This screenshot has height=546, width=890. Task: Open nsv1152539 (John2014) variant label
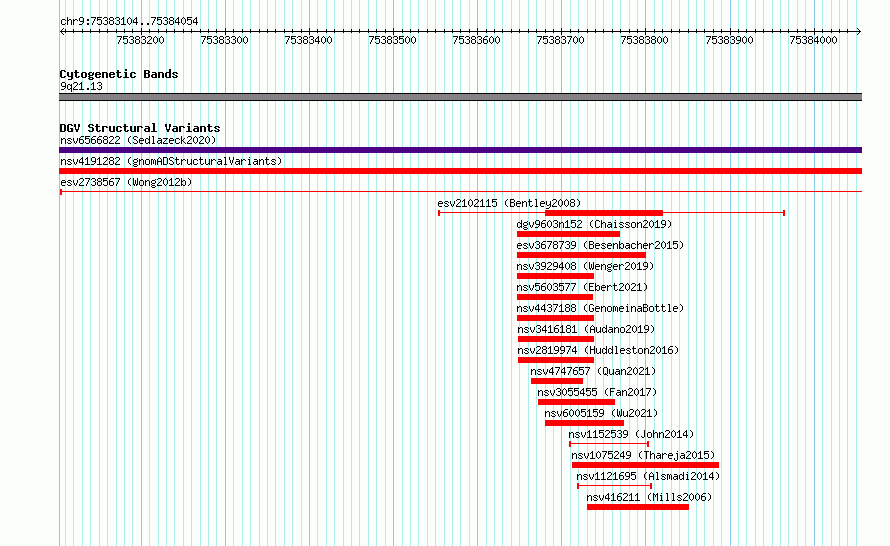pos(631,434)
